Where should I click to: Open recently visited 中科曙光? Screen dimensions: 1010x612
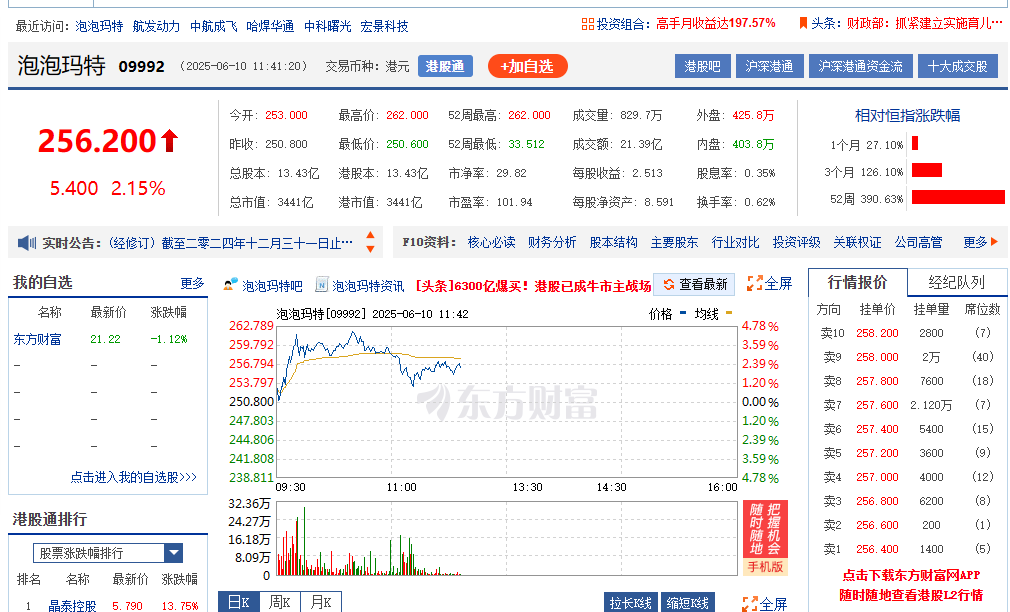point(328,26)
